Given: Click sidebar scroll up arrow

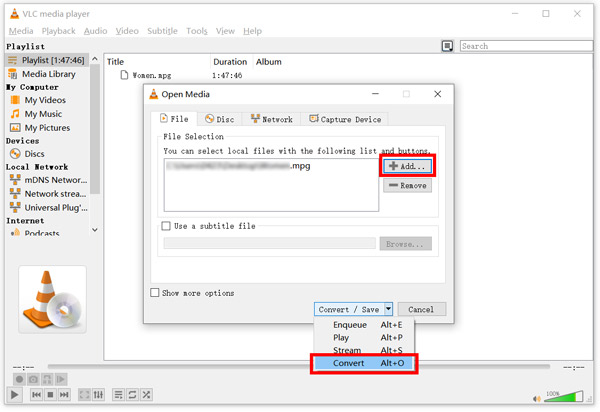Looking at the screenshot, I should click(95, 59).
